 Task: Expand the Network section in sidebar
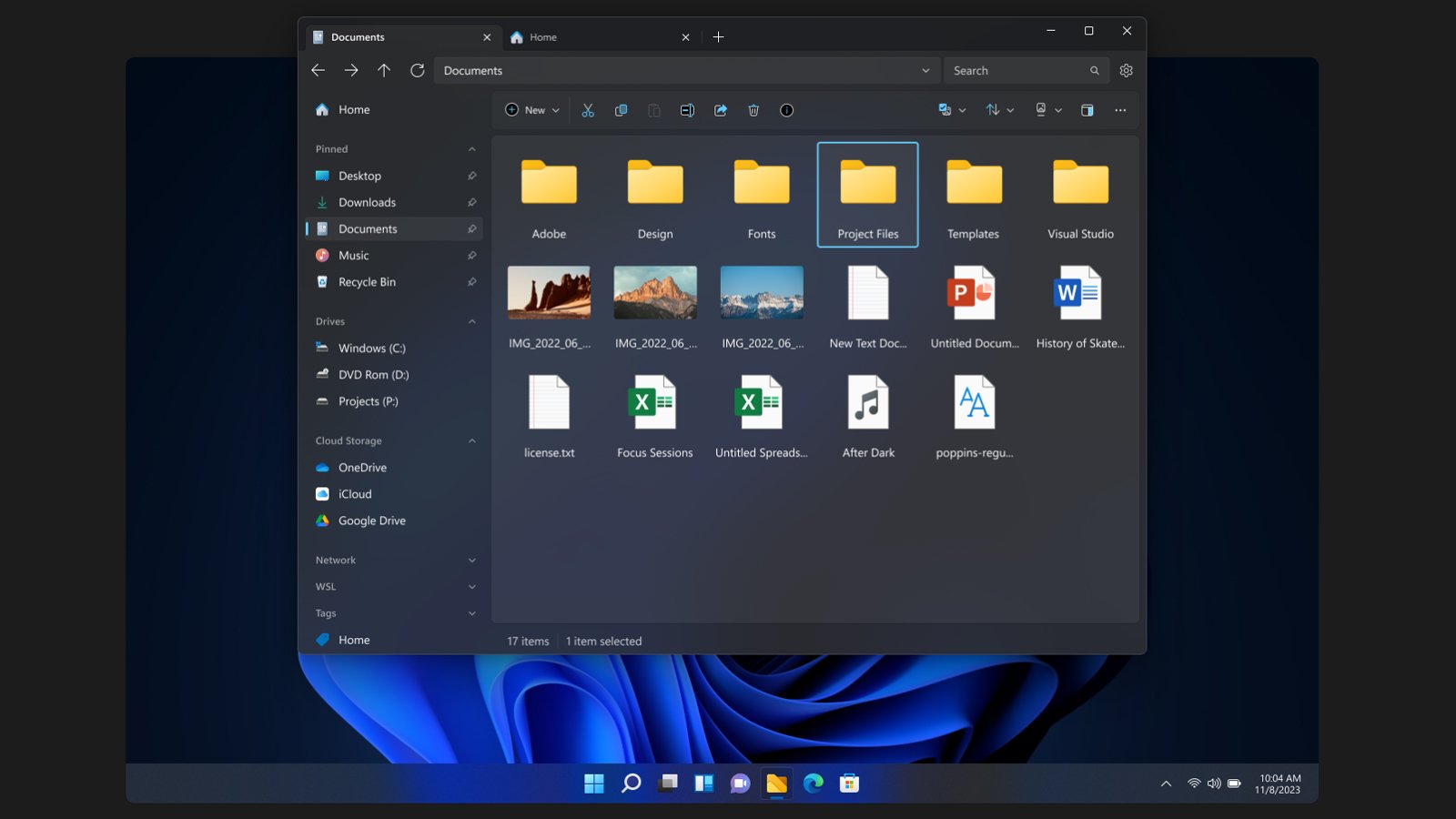click(471, 560)
